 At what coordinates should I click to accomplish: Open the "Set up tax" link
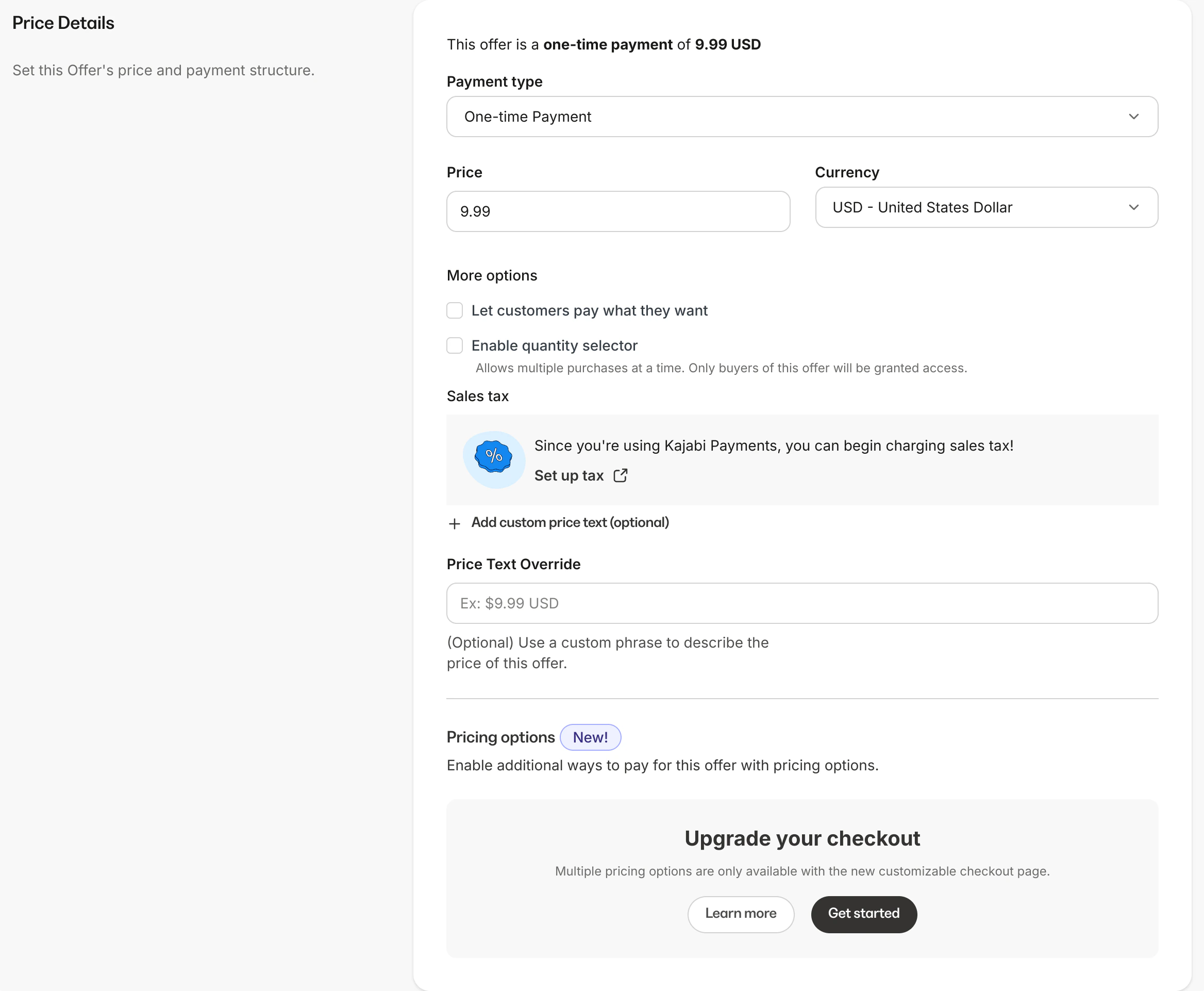(x=569, y=475)
